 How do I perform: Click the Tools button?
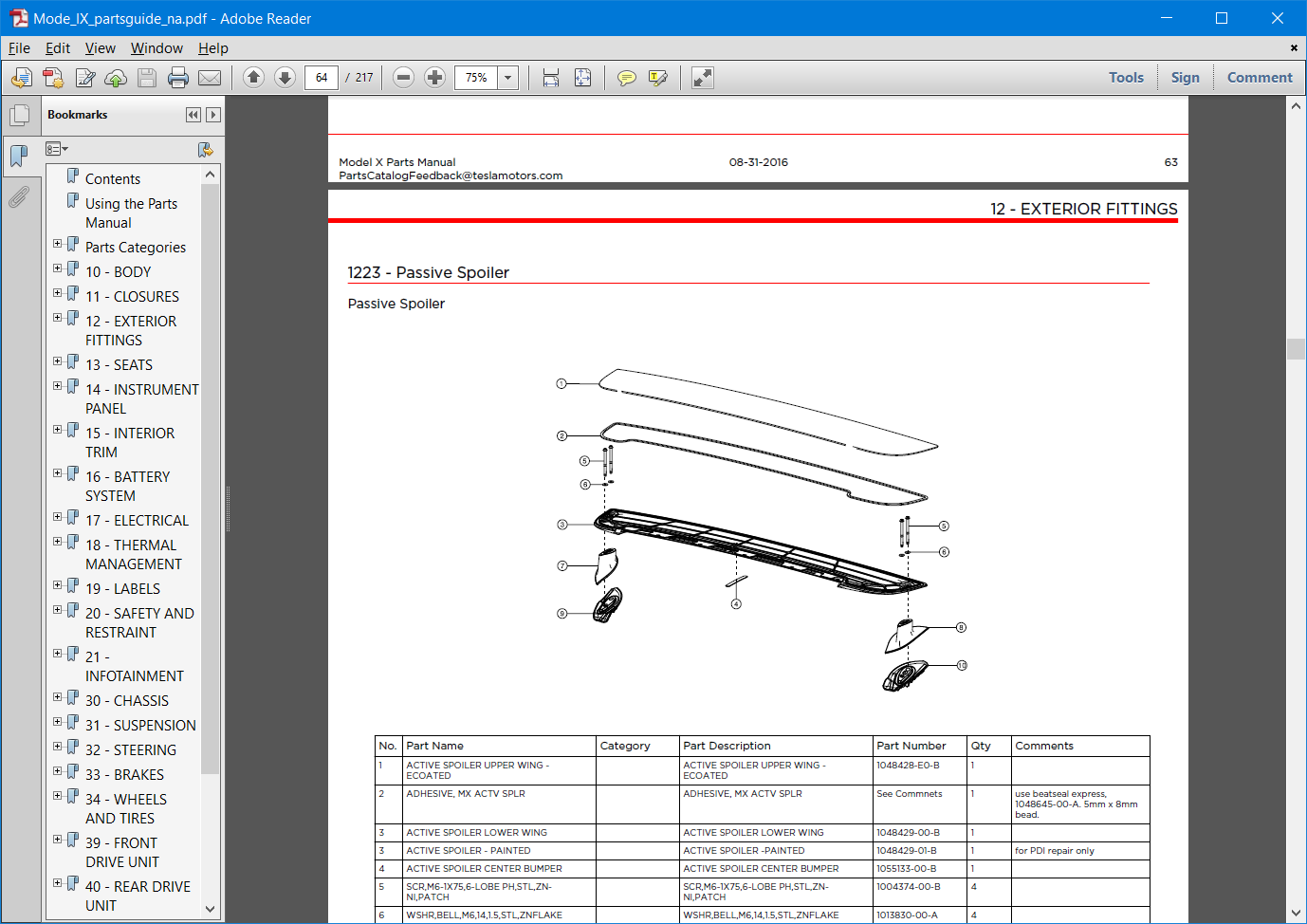pos(1126,77)
